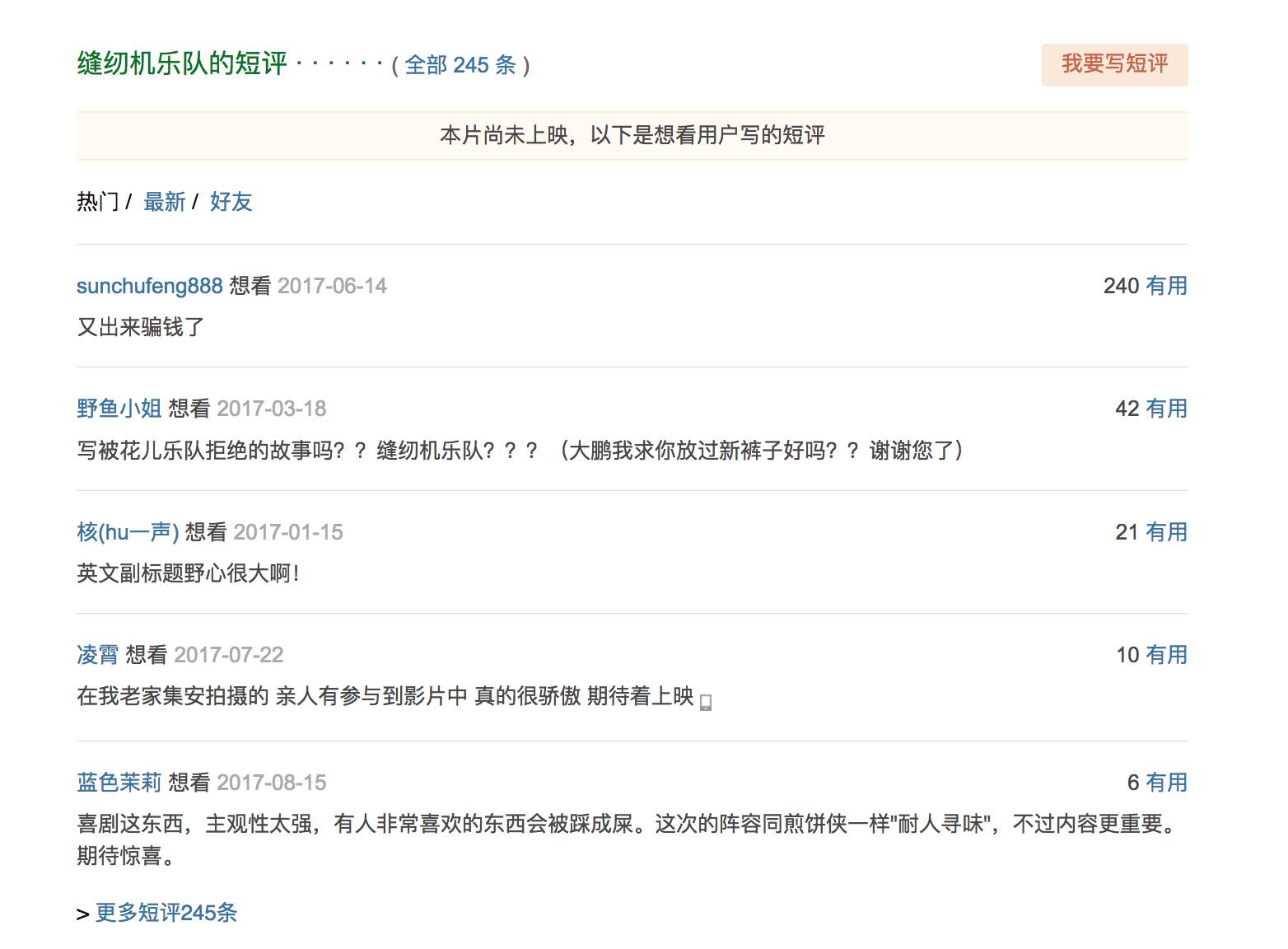1288x949 pixels.
Task: Click the 本片尚未上映 notice banner
Action: click(632, 135)
